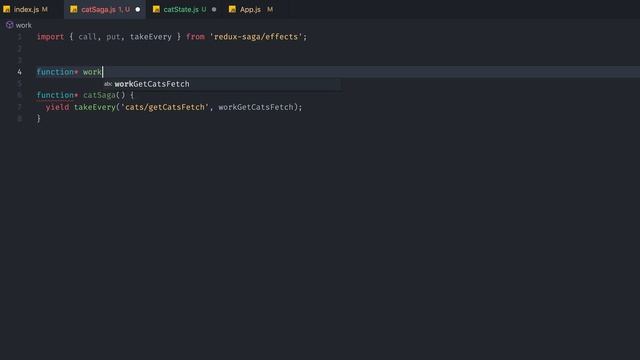Click the JS file icon on catState.js tab

point(156,9)
